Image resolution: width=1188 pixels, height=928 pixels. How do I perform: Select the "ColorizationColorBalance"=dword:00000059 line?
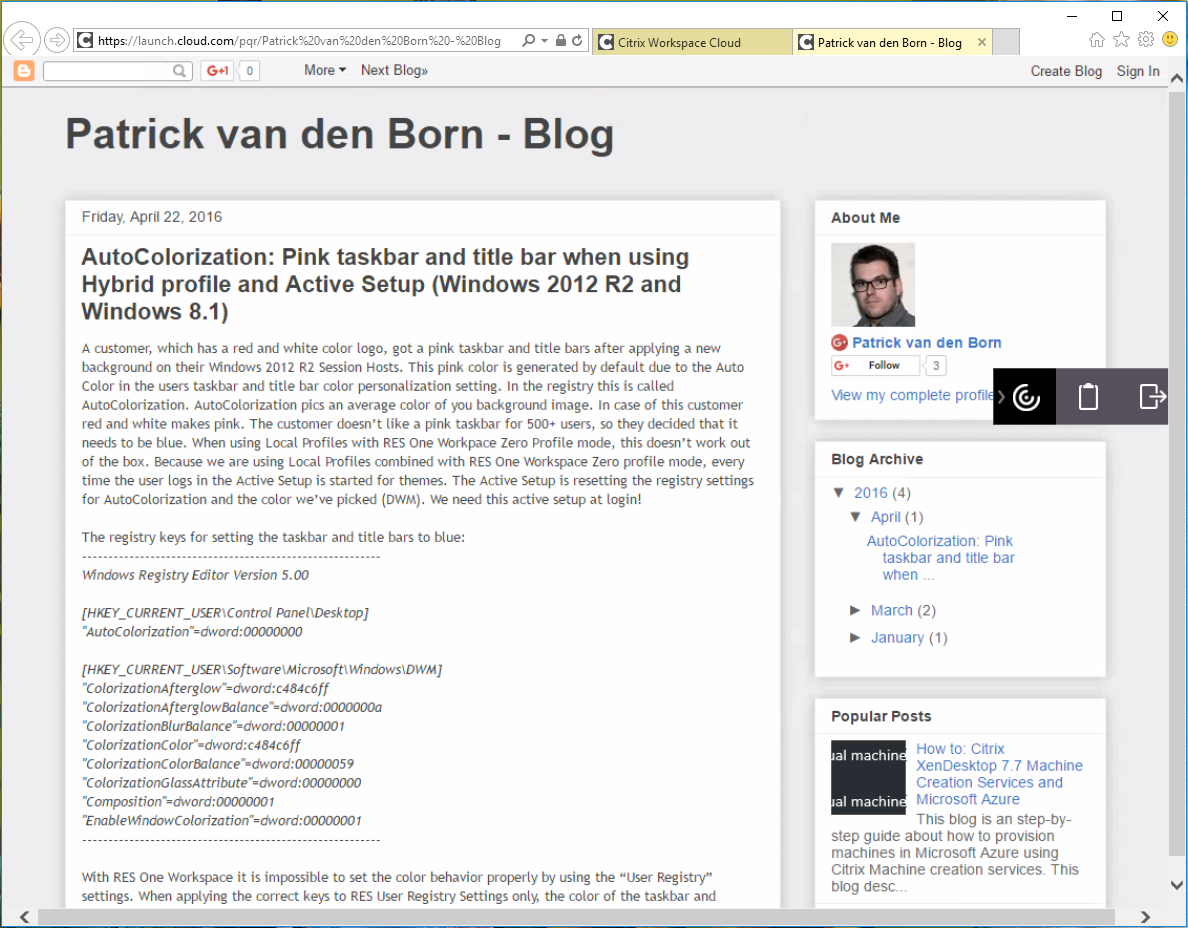pos(218,764)
